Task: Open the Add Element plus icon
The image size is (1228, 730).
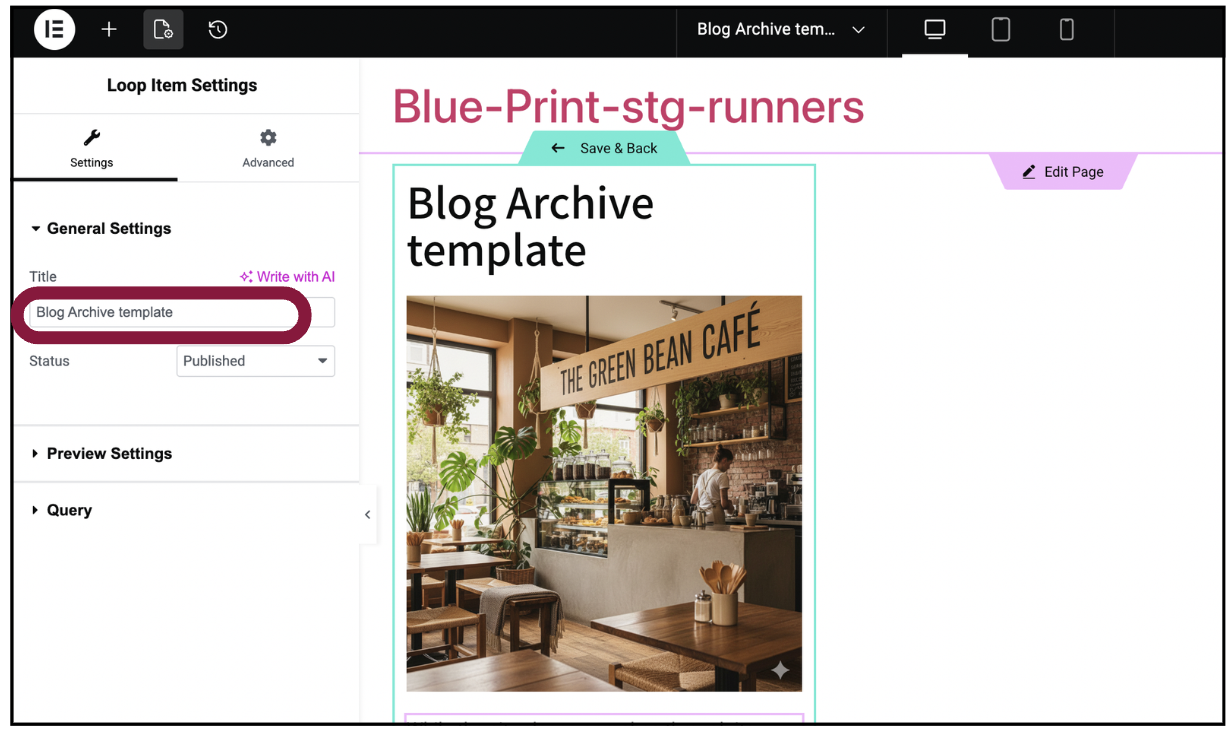Action: (x=109, y=30)
